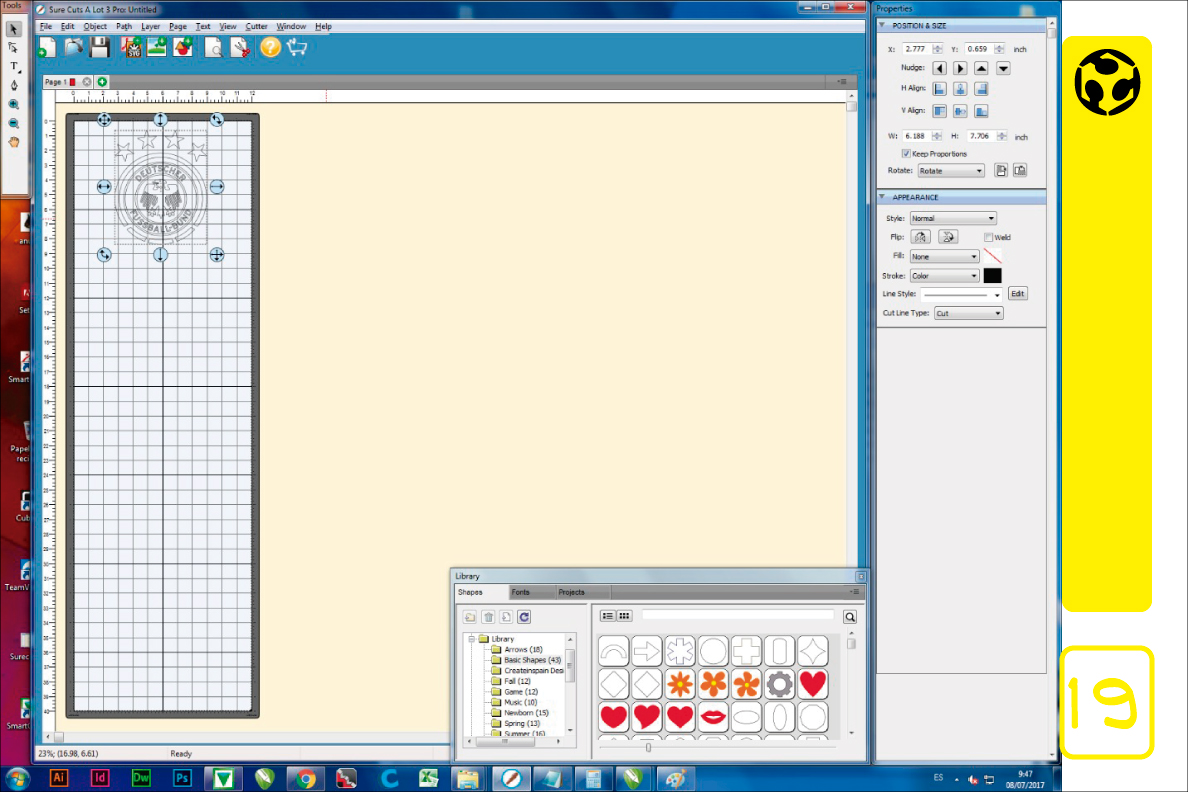Nudge the selection left
This screenshot has width=1188, height=792.
[939, 68]
